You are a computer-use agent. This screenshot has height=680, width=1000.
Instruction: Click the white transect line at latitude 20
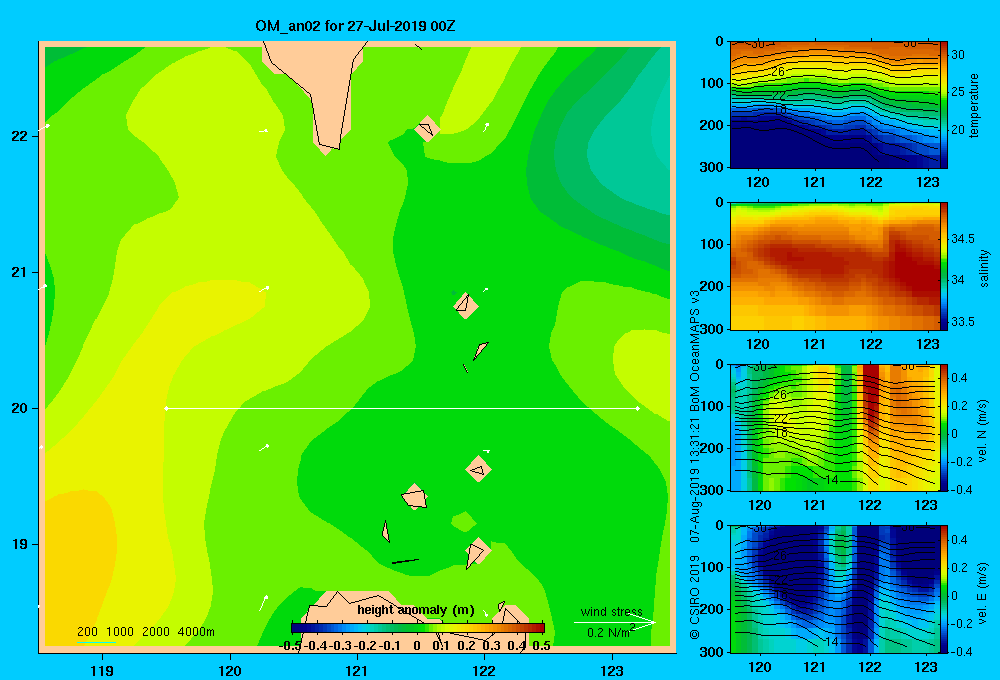(x=402, y=408)
